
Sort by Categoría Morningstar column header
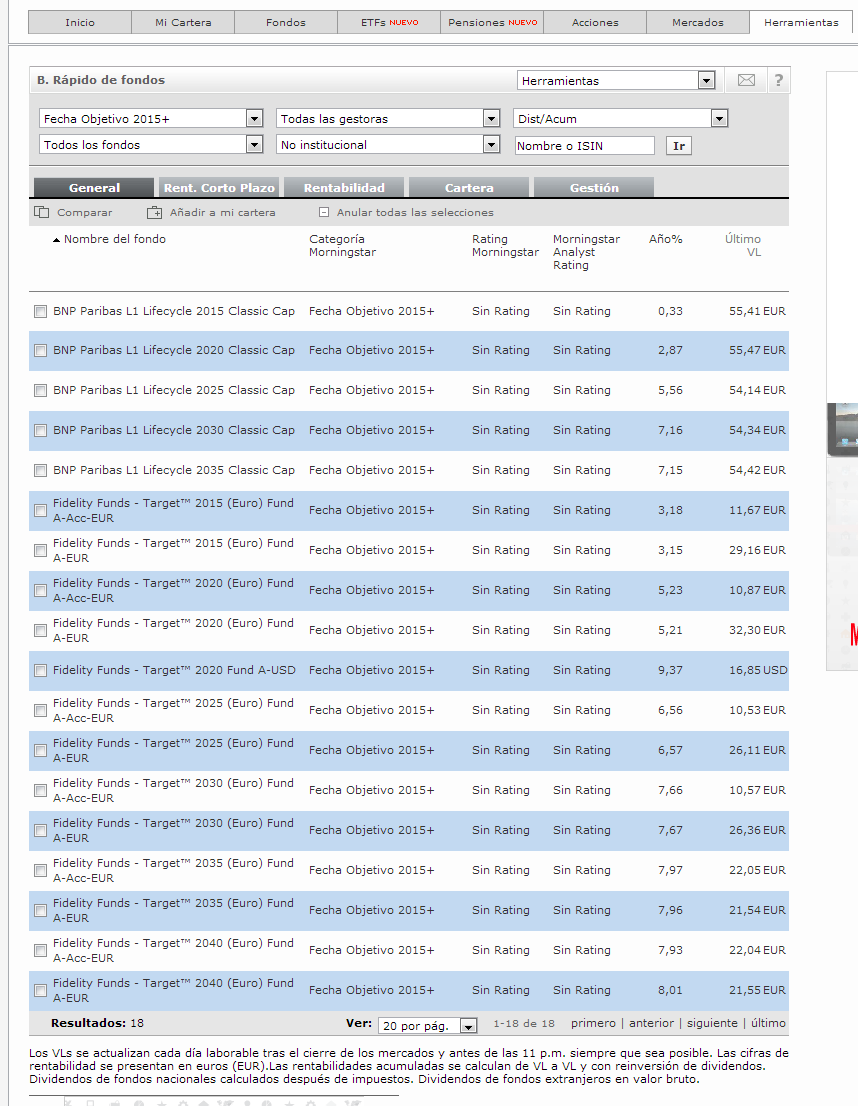[342, 245]
